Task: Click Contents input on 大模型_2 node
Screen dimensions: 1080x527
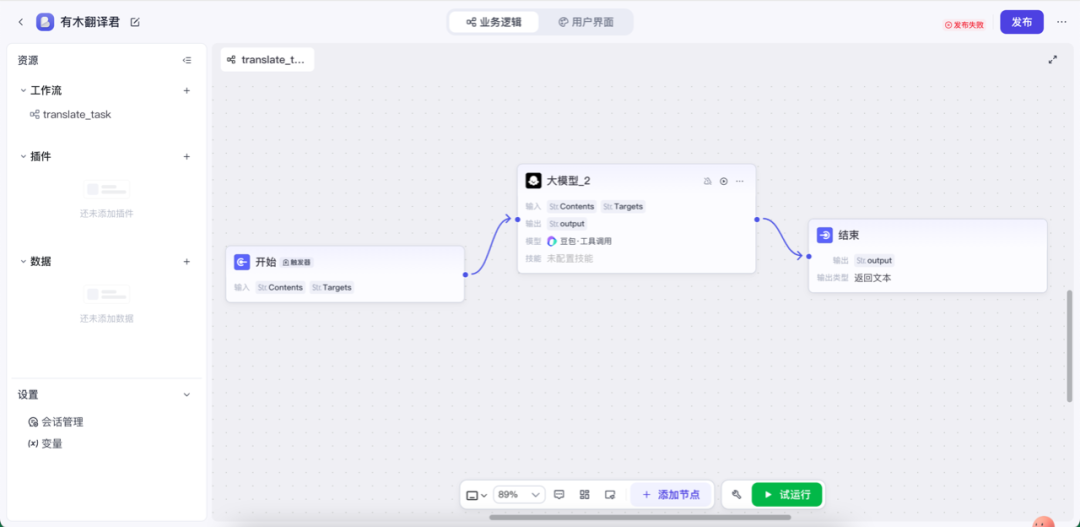Action: point(572,207)
